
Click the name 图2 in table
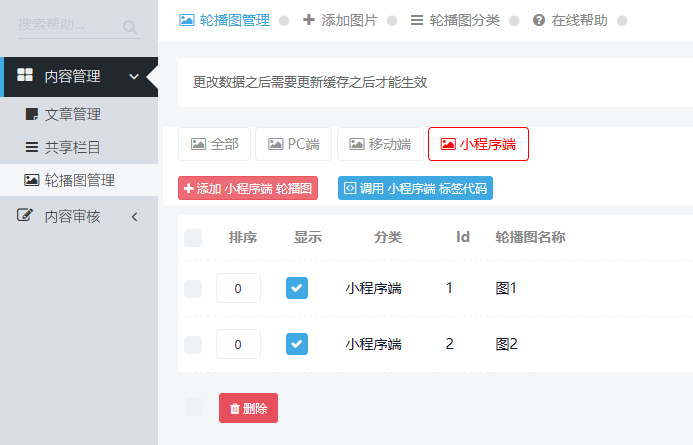(506, 344)
